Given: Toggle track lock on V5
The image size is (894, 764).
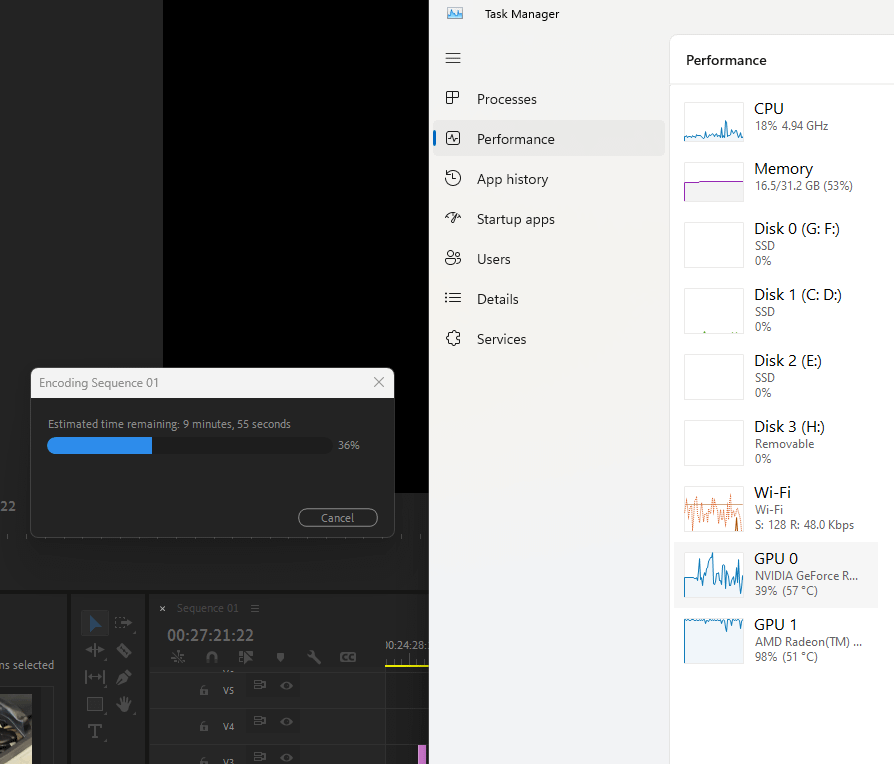Looking at the screenshot, I should coord(204,690).
